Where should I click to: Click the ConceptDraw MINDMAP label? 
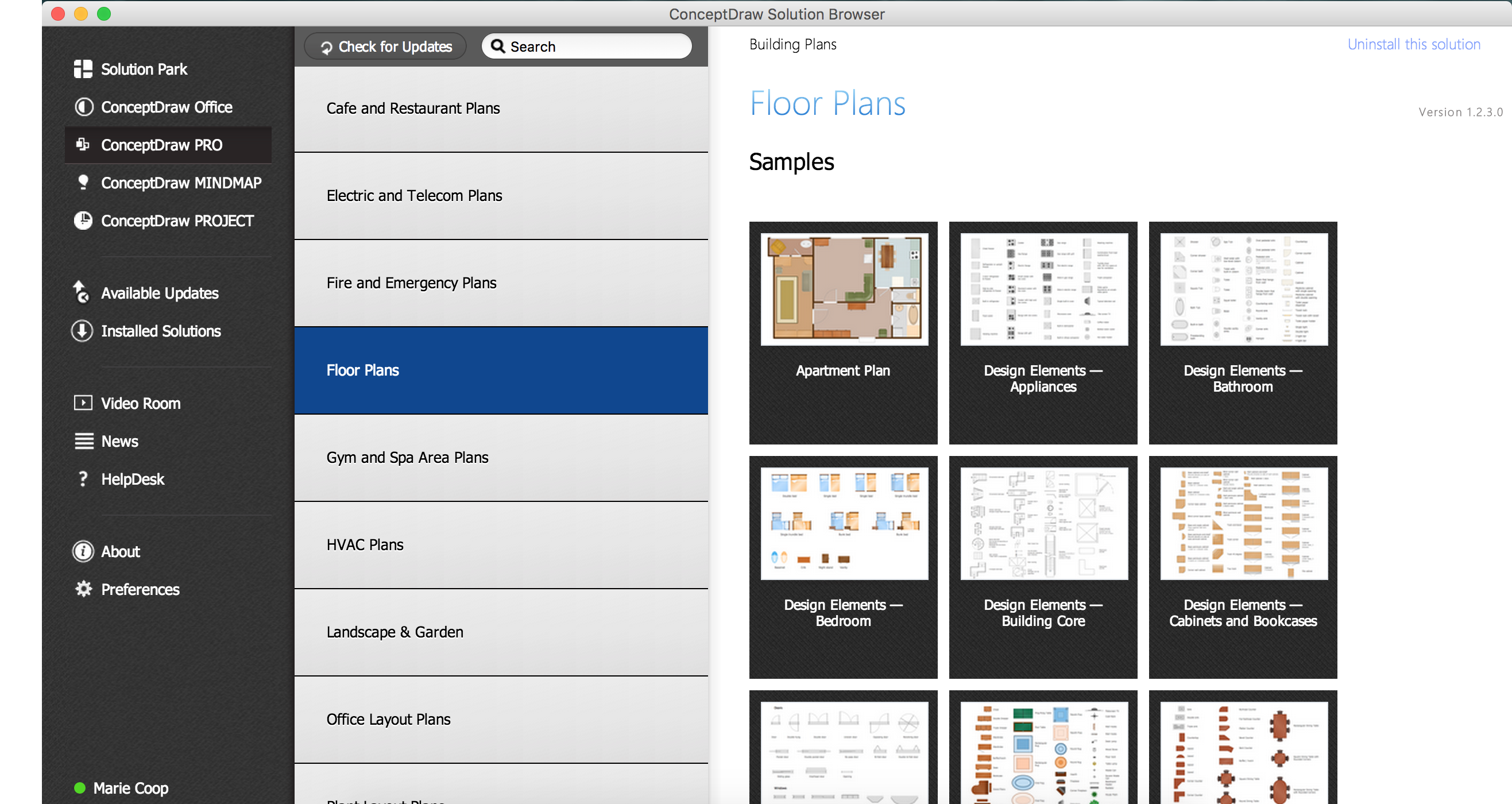coord(181,183)
